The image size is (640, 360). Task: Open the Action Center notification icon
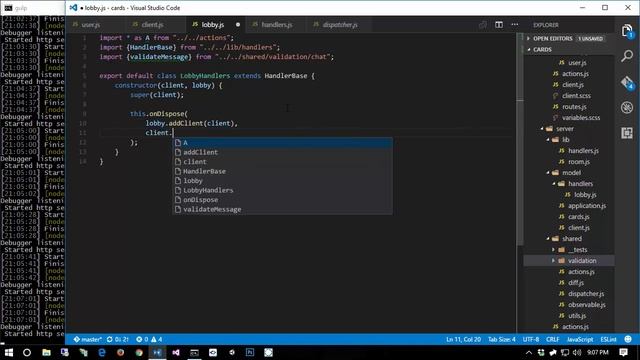tap(623, 353)
